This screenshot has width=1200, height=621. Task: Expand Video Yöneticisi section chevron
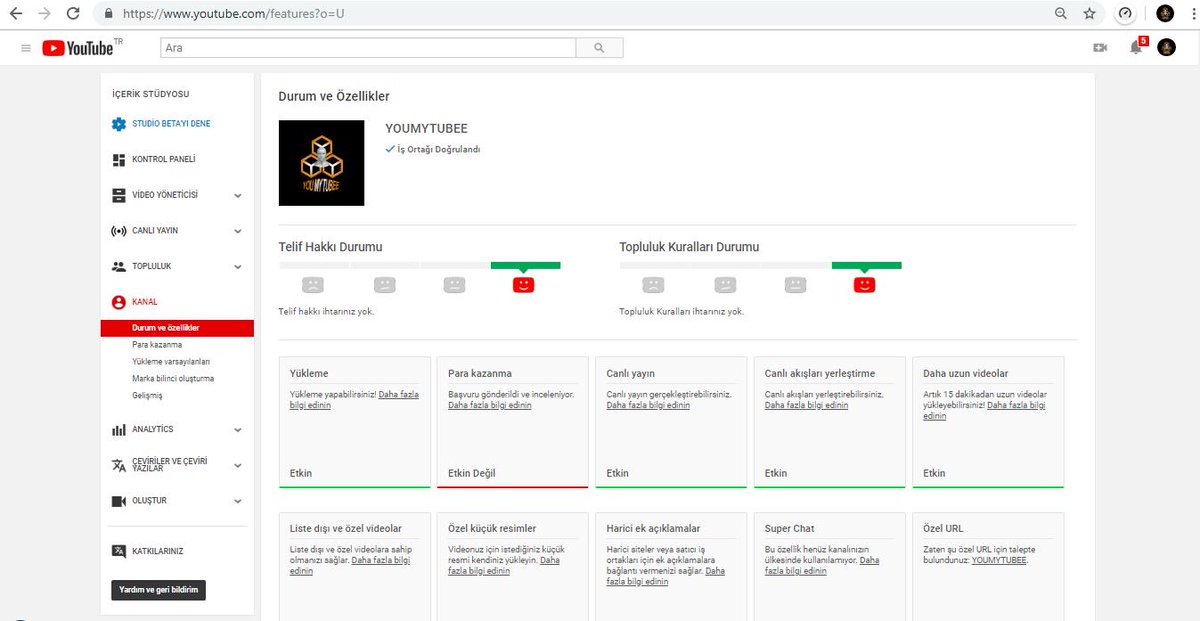(238, 195)
